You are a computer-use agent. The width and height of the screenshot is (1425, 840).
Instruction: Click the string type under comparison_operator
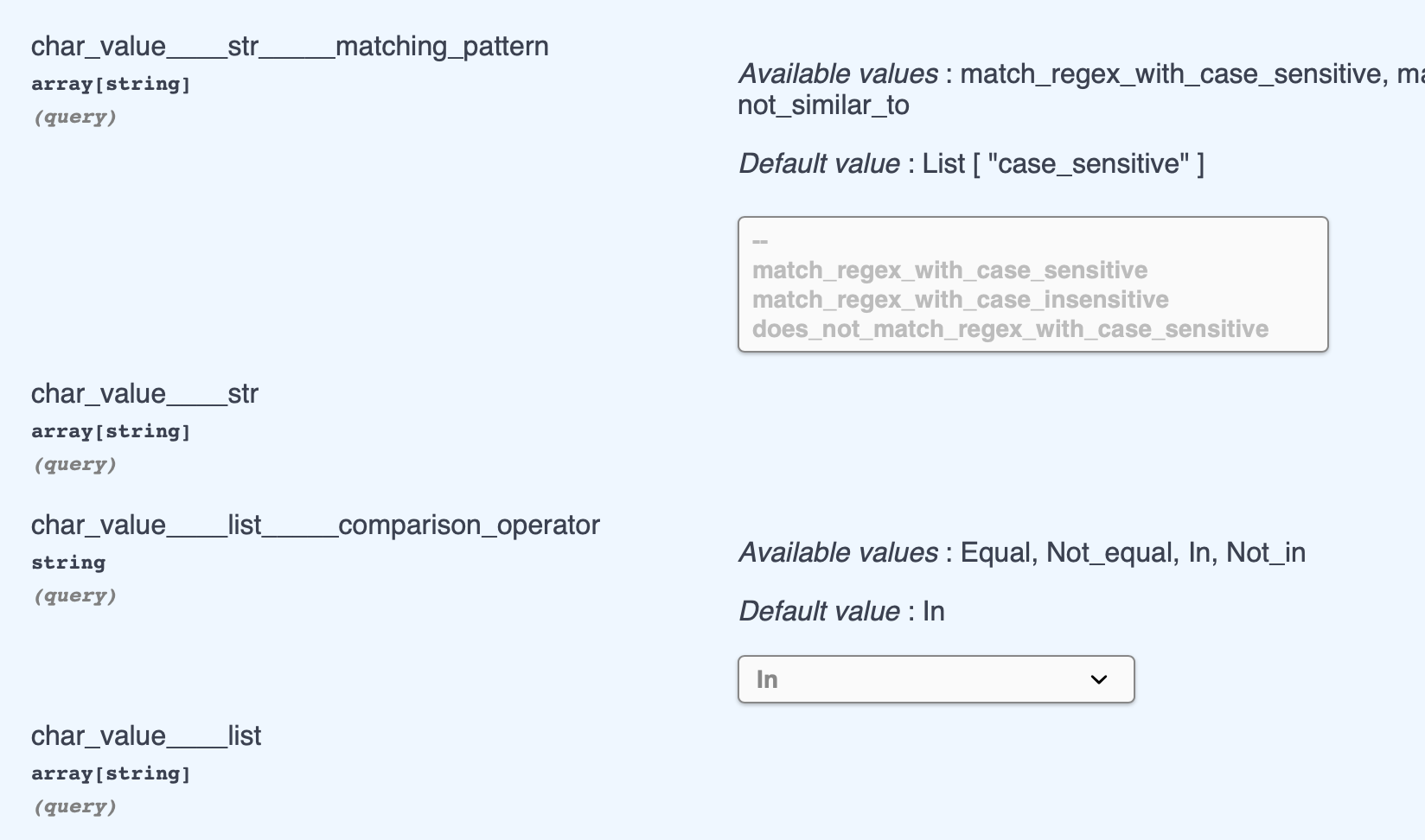coord(68,563)
